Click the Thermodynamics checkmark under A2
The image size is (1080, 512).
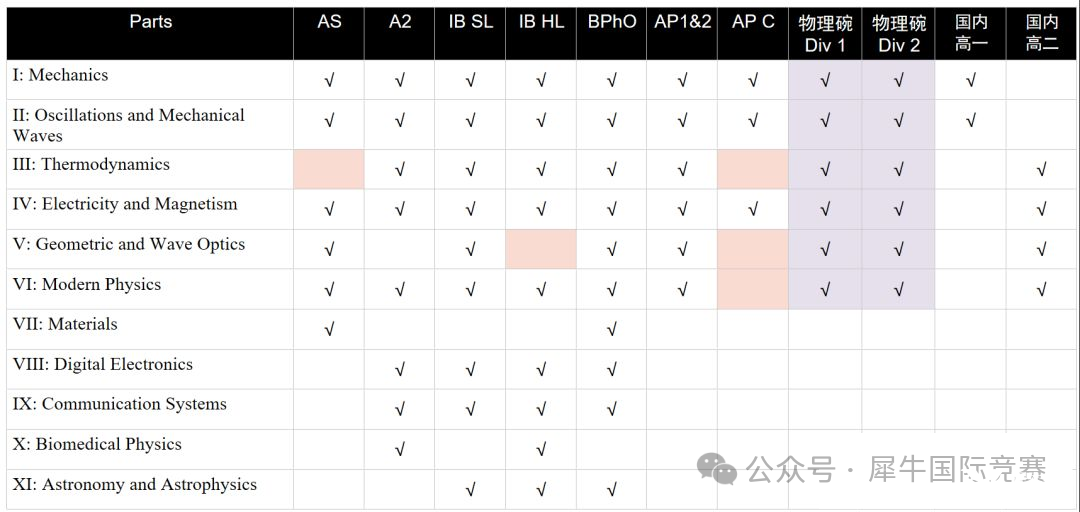[x=399, y=170]
